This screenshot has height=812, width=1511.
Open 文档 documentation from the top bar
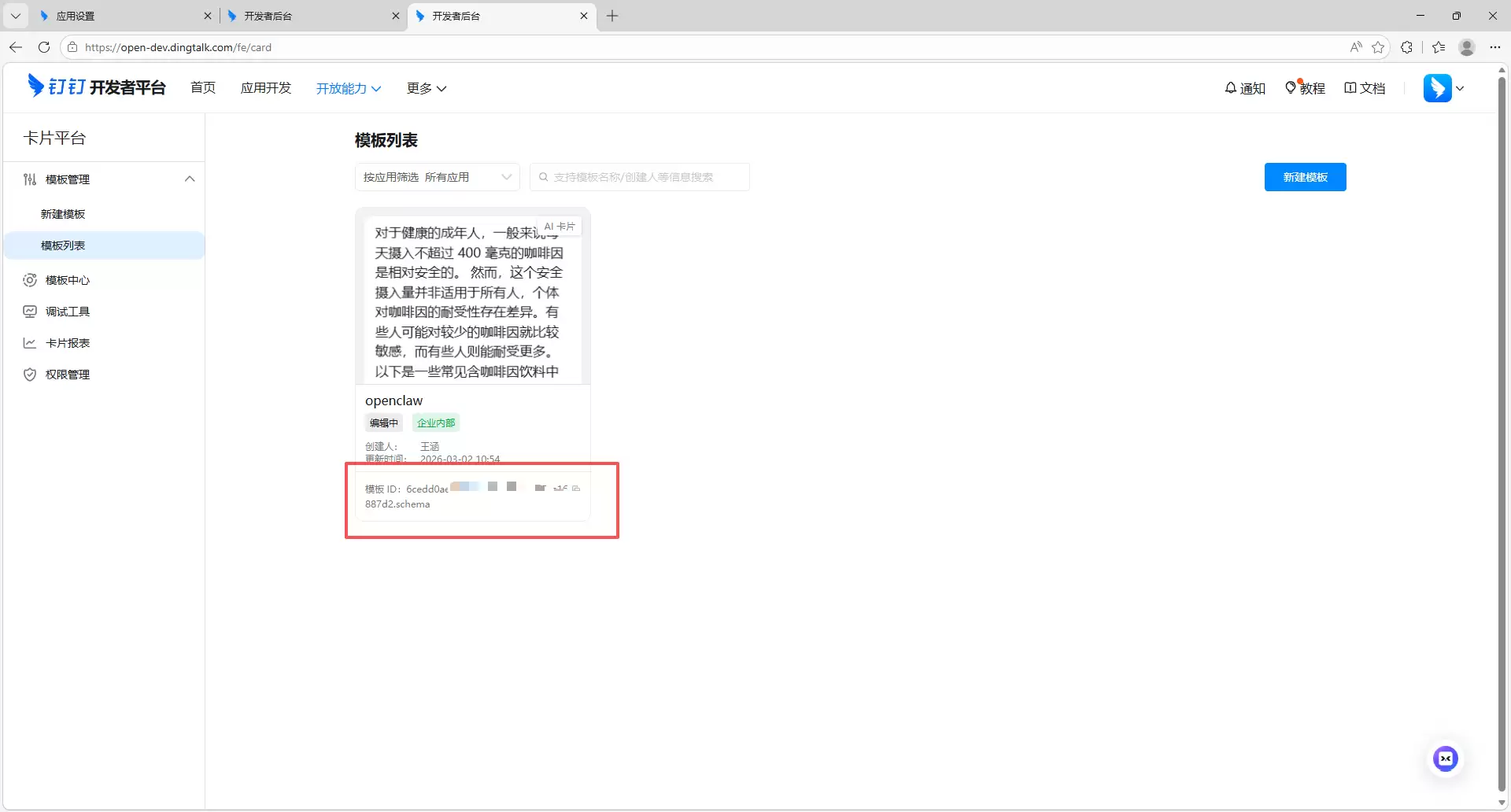(x=1365, y=88)
